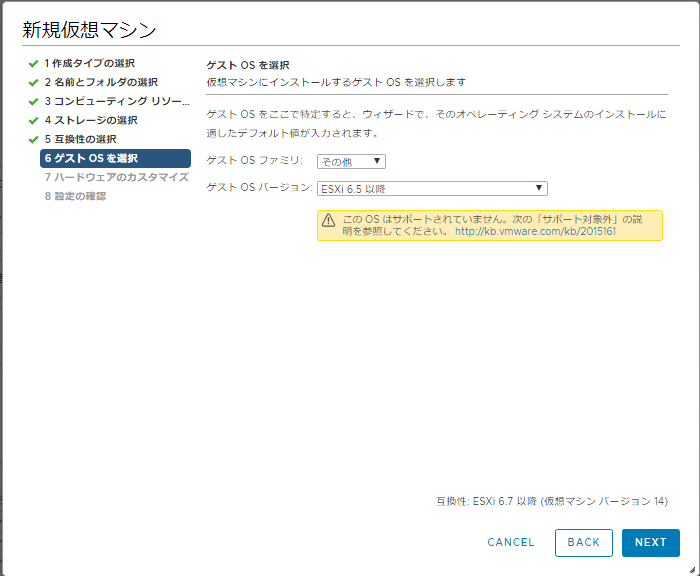Click the 仮想マシンにインストールするゲスト OS を選択します subtitle
Viewport: 700px width, 576px height.
(336, 83)
